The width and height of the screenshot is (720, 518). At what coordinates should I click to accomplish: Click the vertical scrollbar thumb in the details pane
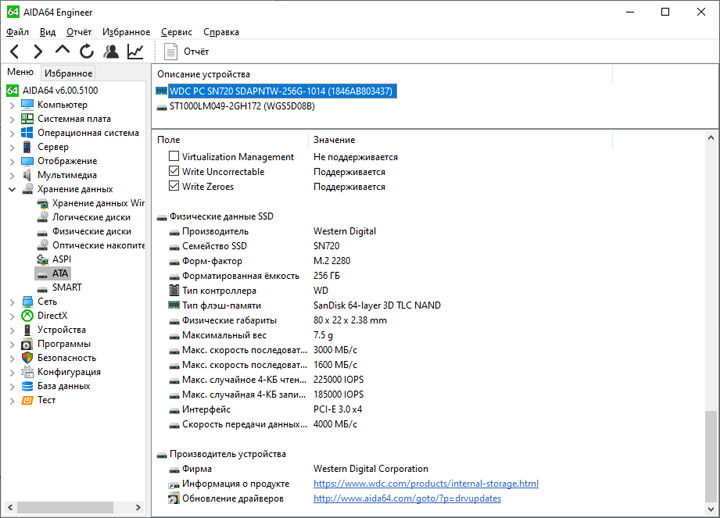click(710, 456)
